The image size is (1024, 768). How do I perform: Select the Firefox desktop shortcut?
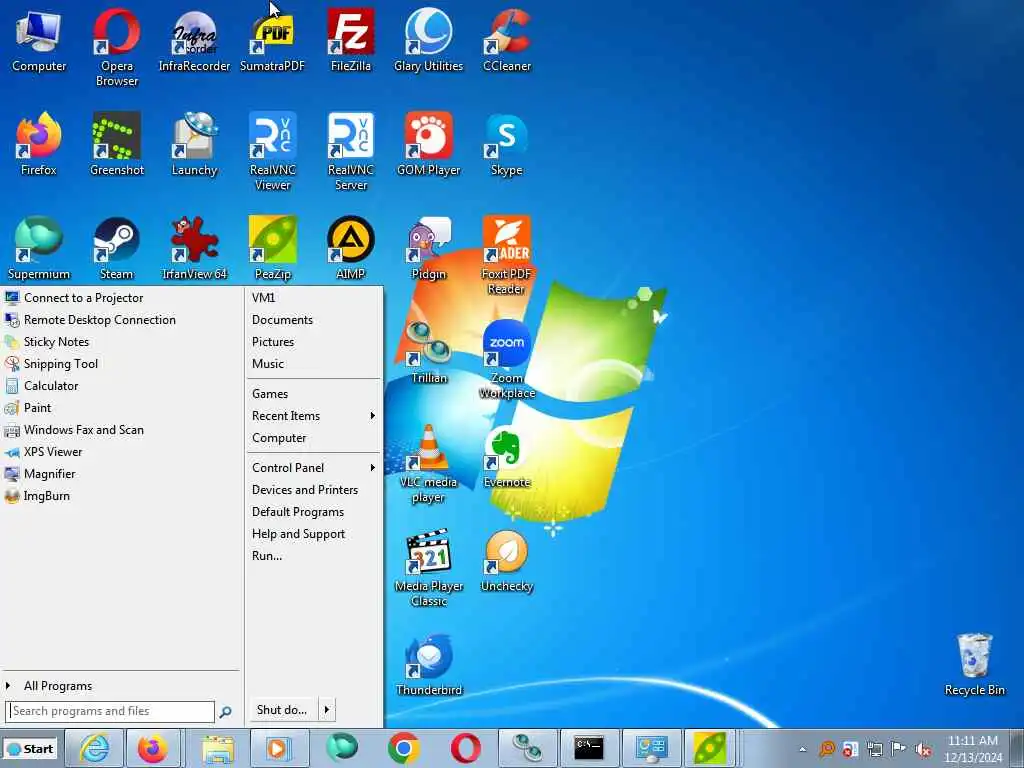tap(39, 144)
